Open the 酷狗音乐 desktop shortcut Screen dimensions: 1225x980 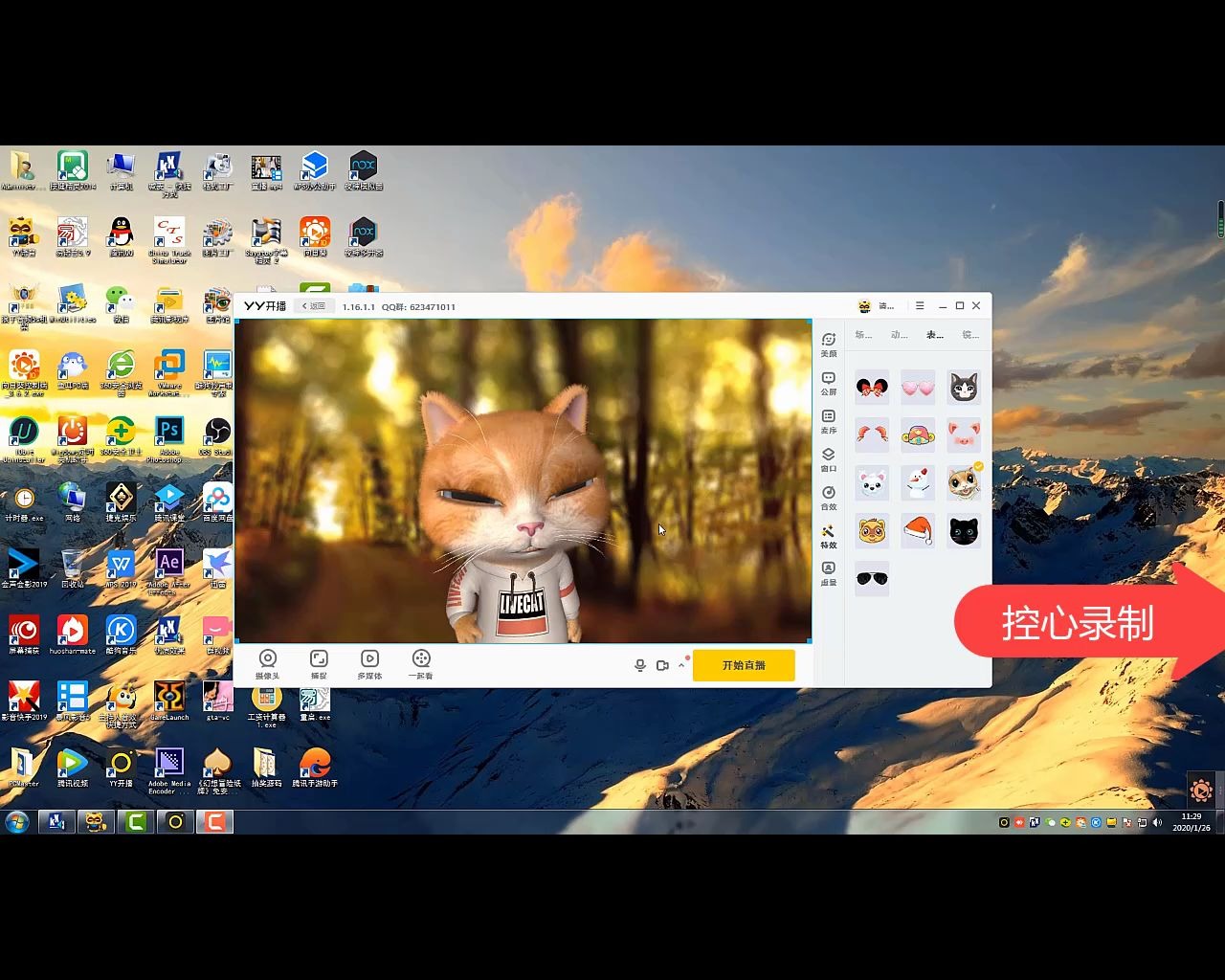pyautogui.click(x=121, y=635)
